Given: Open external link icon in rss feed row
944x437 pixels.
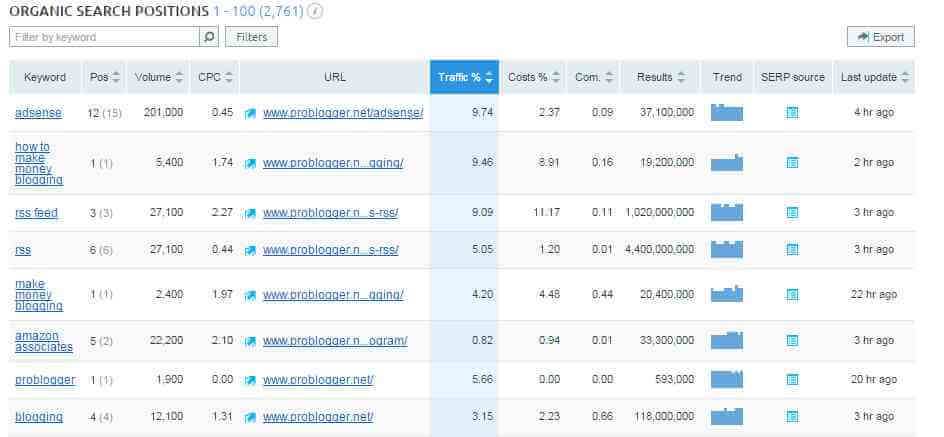Looking at the screenshot, I should pyautogui.click(x=250, y=213).
